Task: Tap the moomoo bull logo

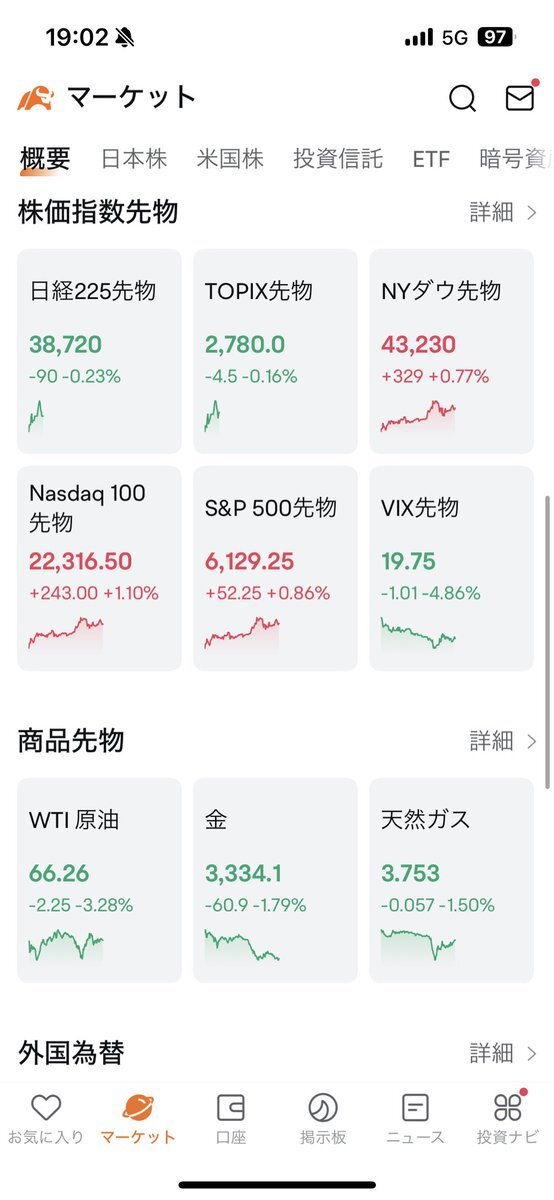Action: [x=36, y=97]
